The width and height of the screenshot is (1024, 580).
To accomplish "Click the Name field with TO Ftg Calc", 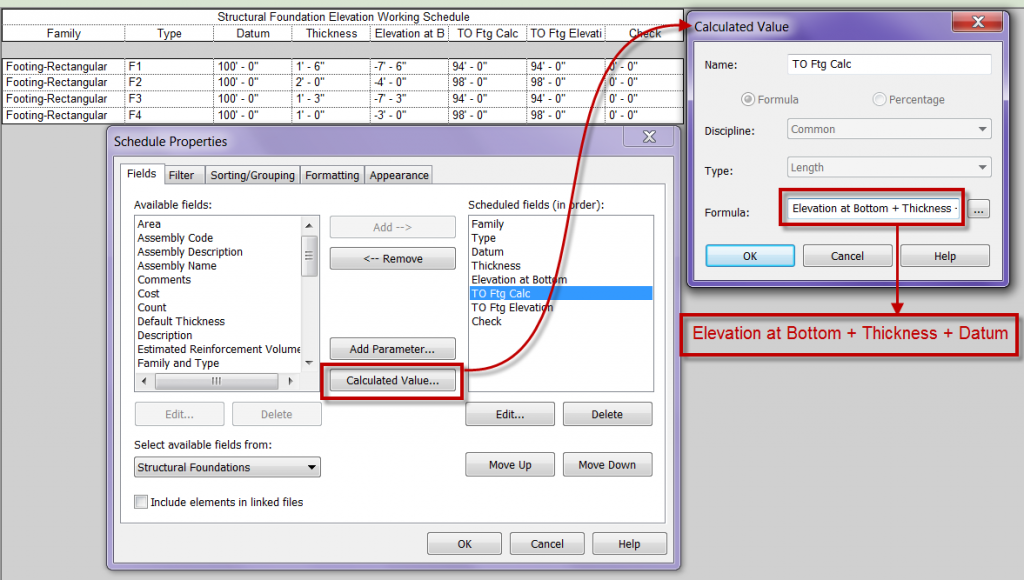I will (889, 64).
